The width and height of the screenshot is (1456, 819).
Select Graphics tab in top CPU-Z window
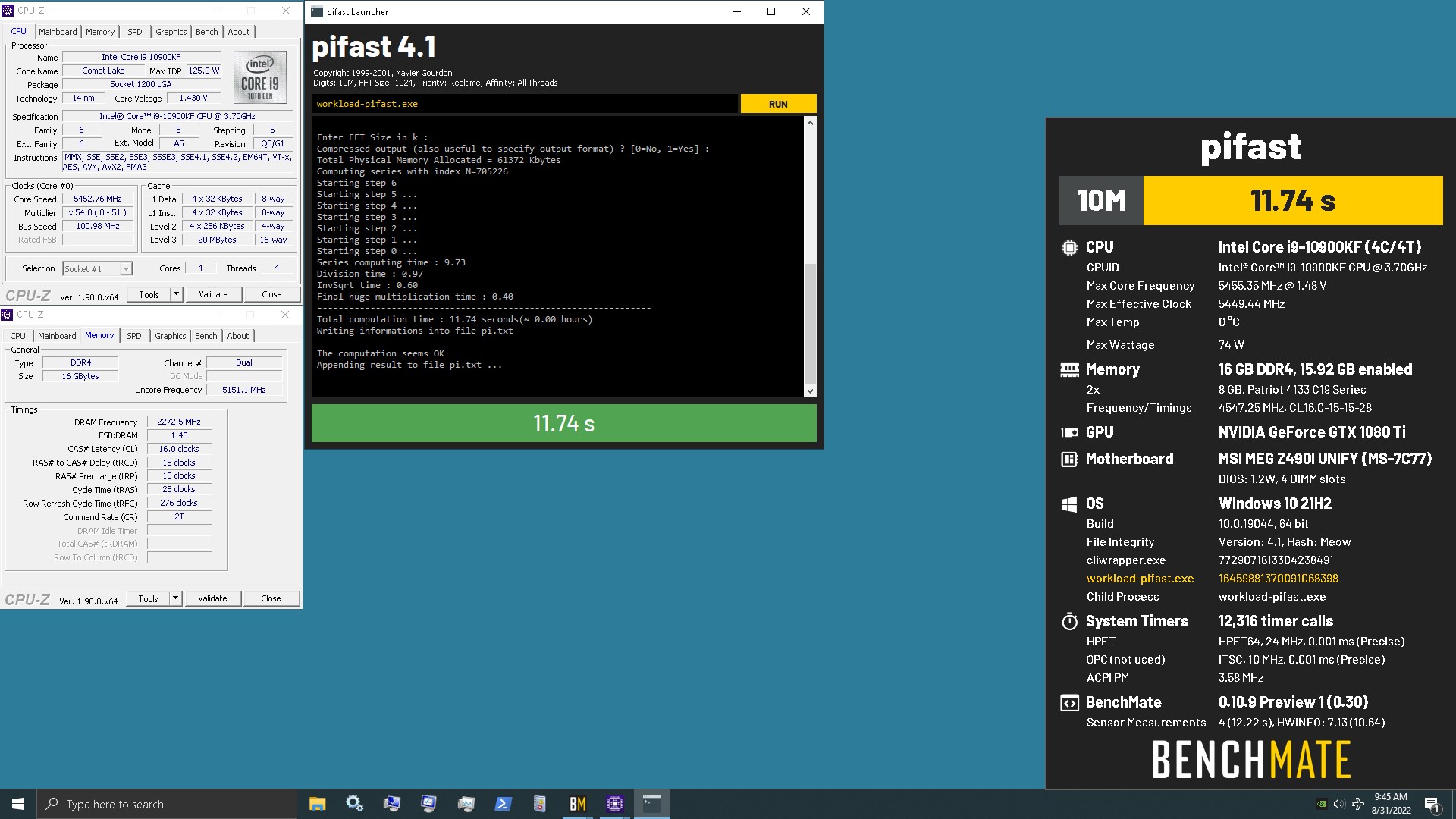[171, 32]
